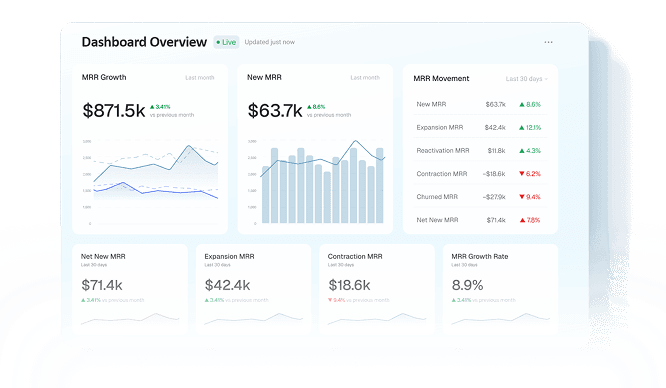Click the Net New MRR card sparkline
Image resolution: width=666 pixels, height=388 pixels.
coord(130,318)
